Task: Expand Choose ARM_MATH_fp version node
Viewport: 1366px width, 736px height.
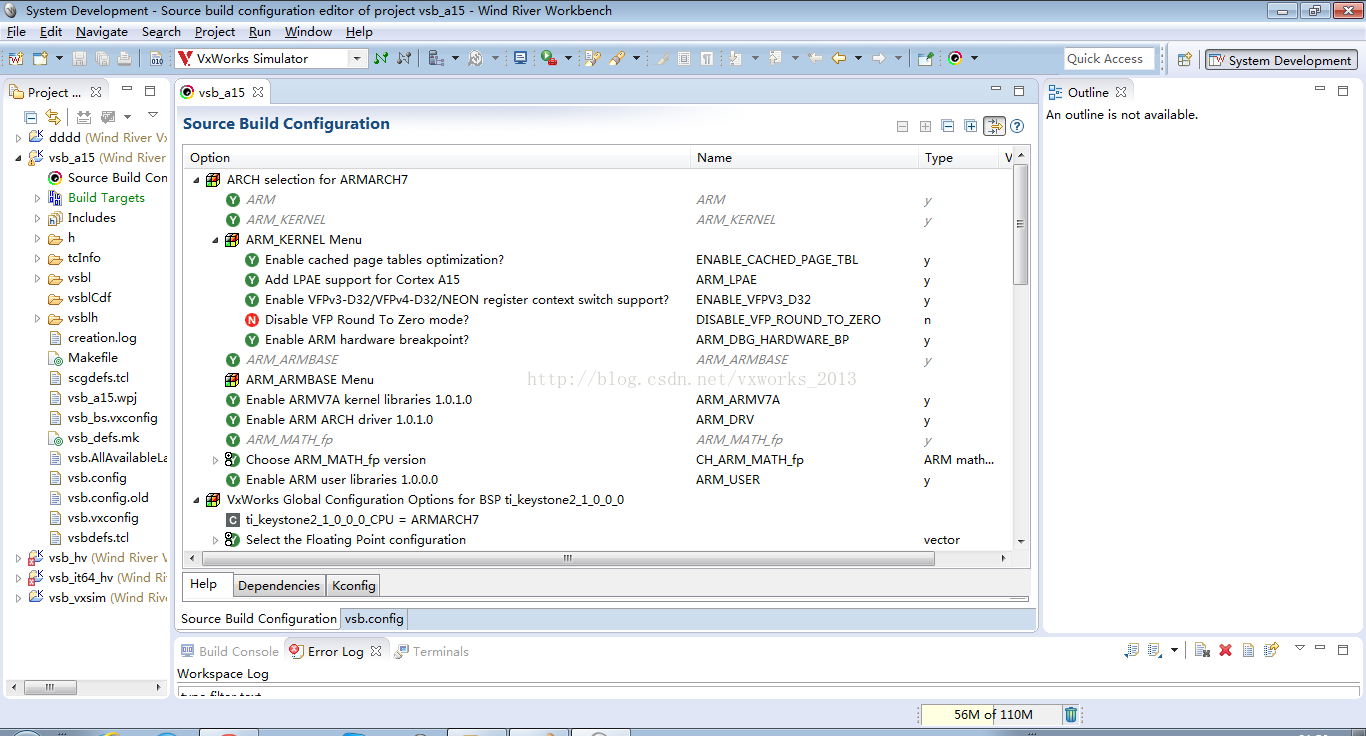Action: pos(215,460)
